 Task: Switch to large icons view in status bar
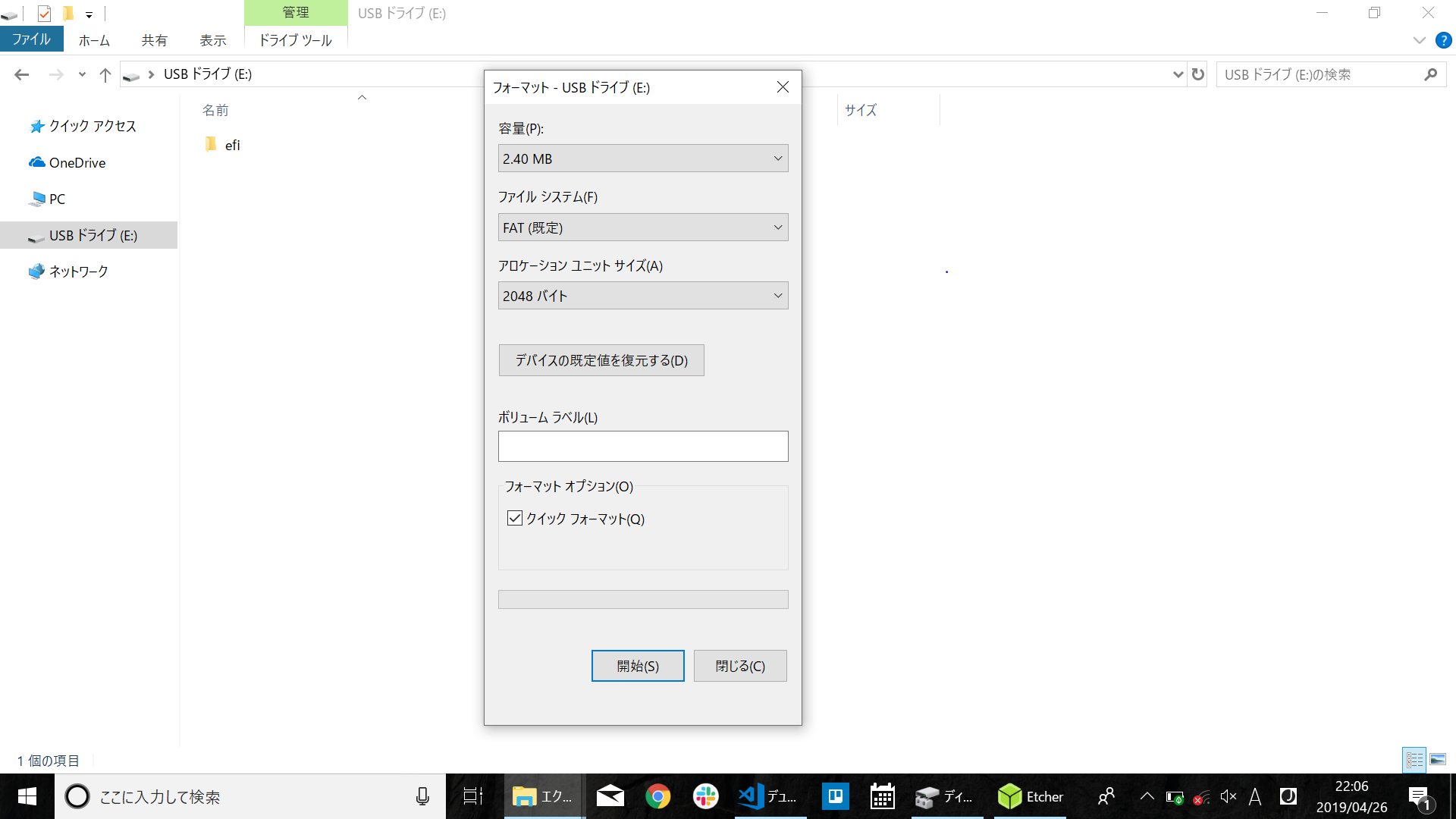point(1438,759)
